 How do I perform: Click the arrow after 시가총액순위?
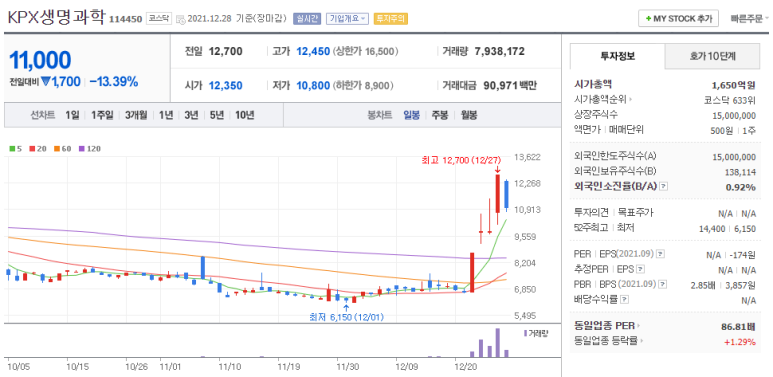(631, 100)
